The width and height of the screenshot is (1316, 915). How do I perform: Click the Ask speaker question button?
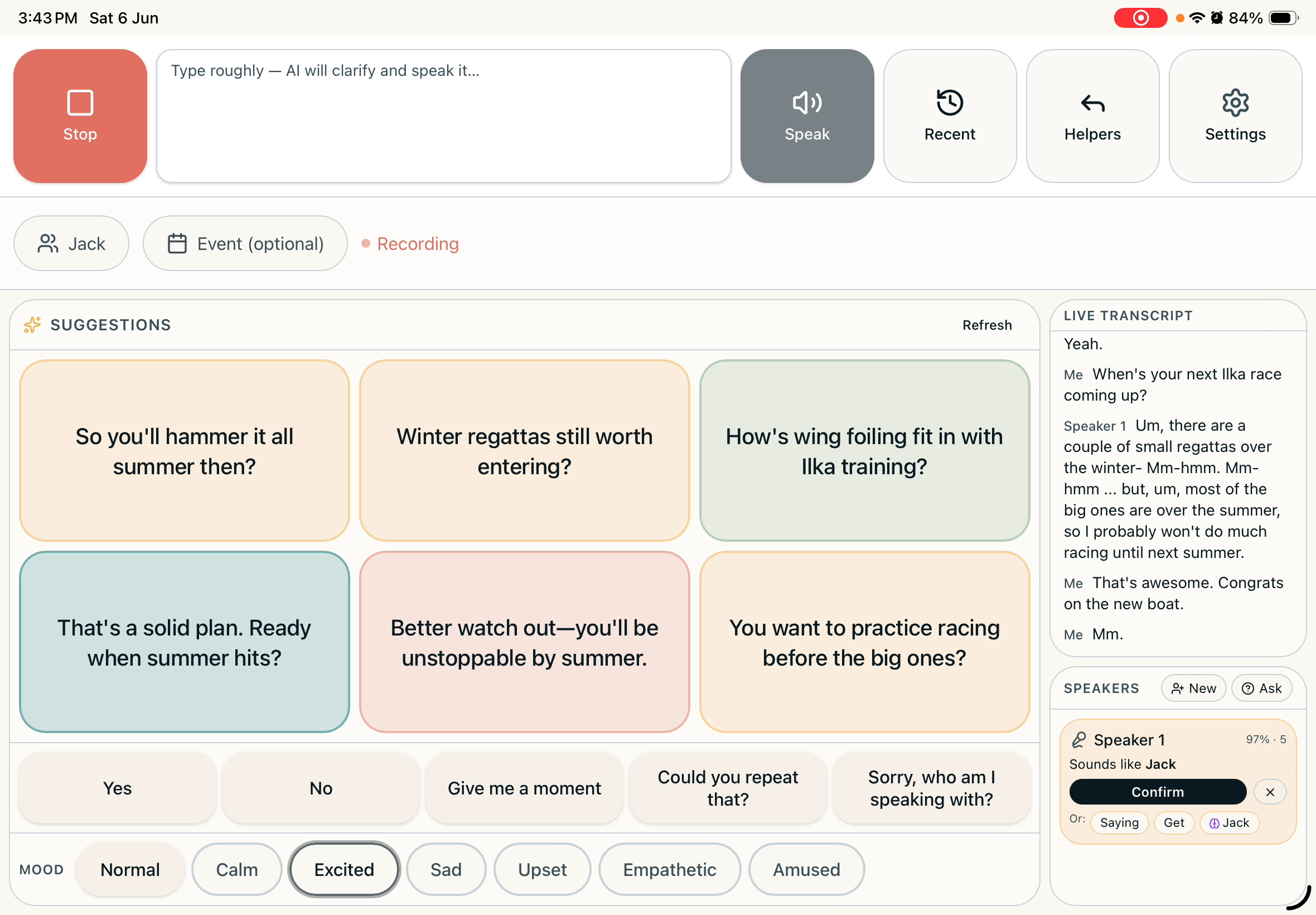coord(1261,688)
